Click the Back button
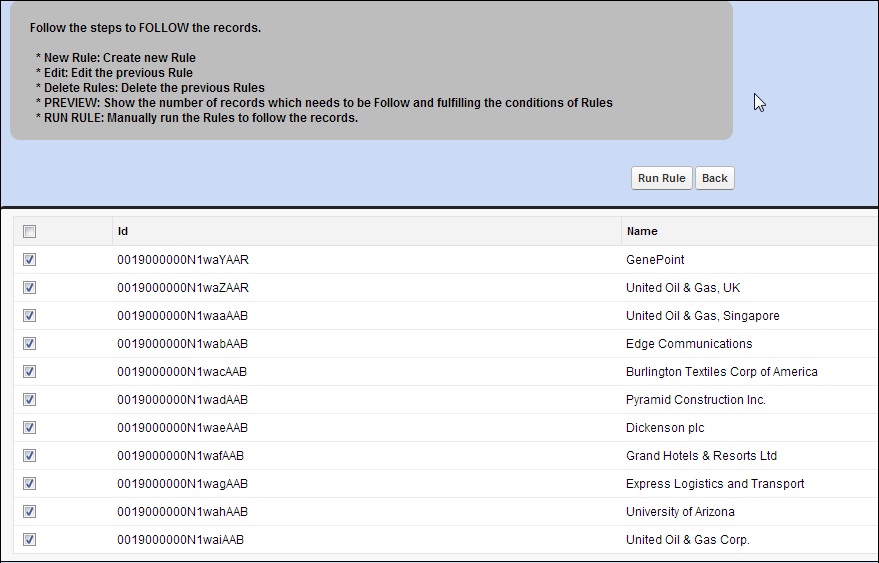 coord(714,178)
